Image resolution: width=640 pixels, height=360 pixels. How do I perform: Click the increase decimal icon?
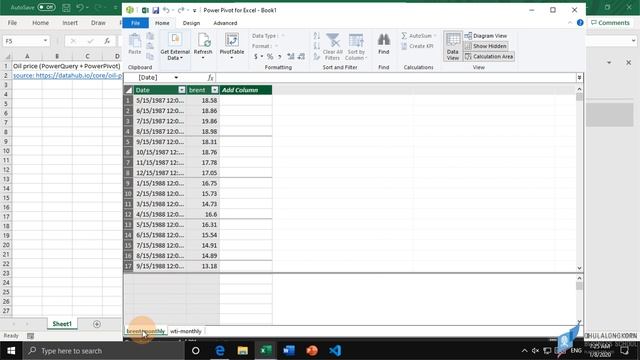291,56
